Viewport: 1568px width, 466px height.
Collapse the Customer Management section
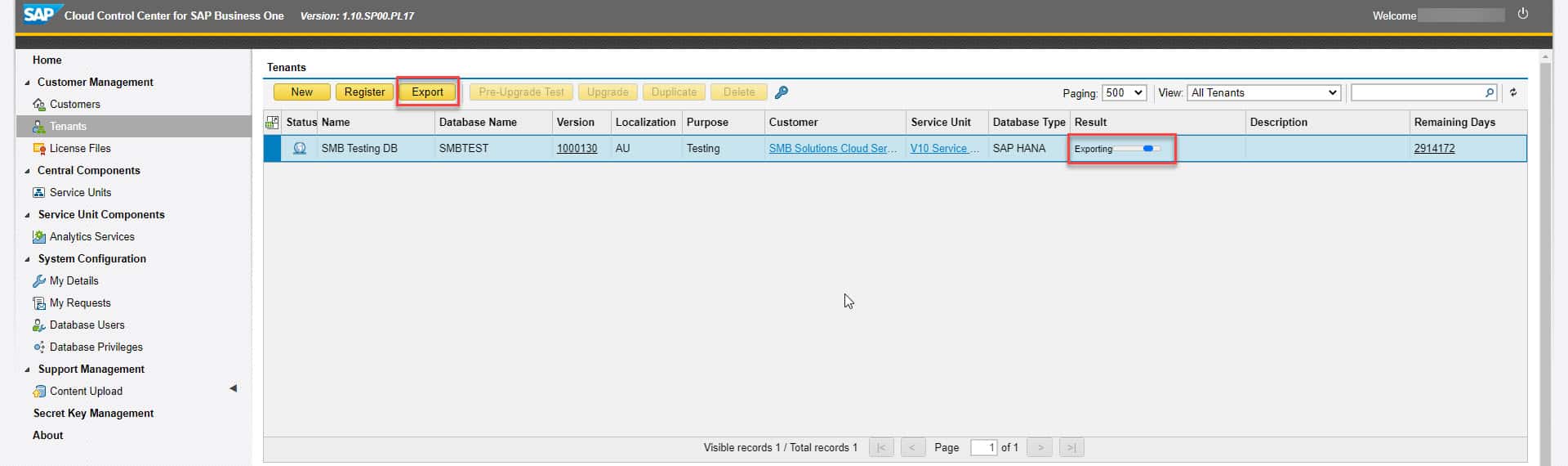click(28, 83)
